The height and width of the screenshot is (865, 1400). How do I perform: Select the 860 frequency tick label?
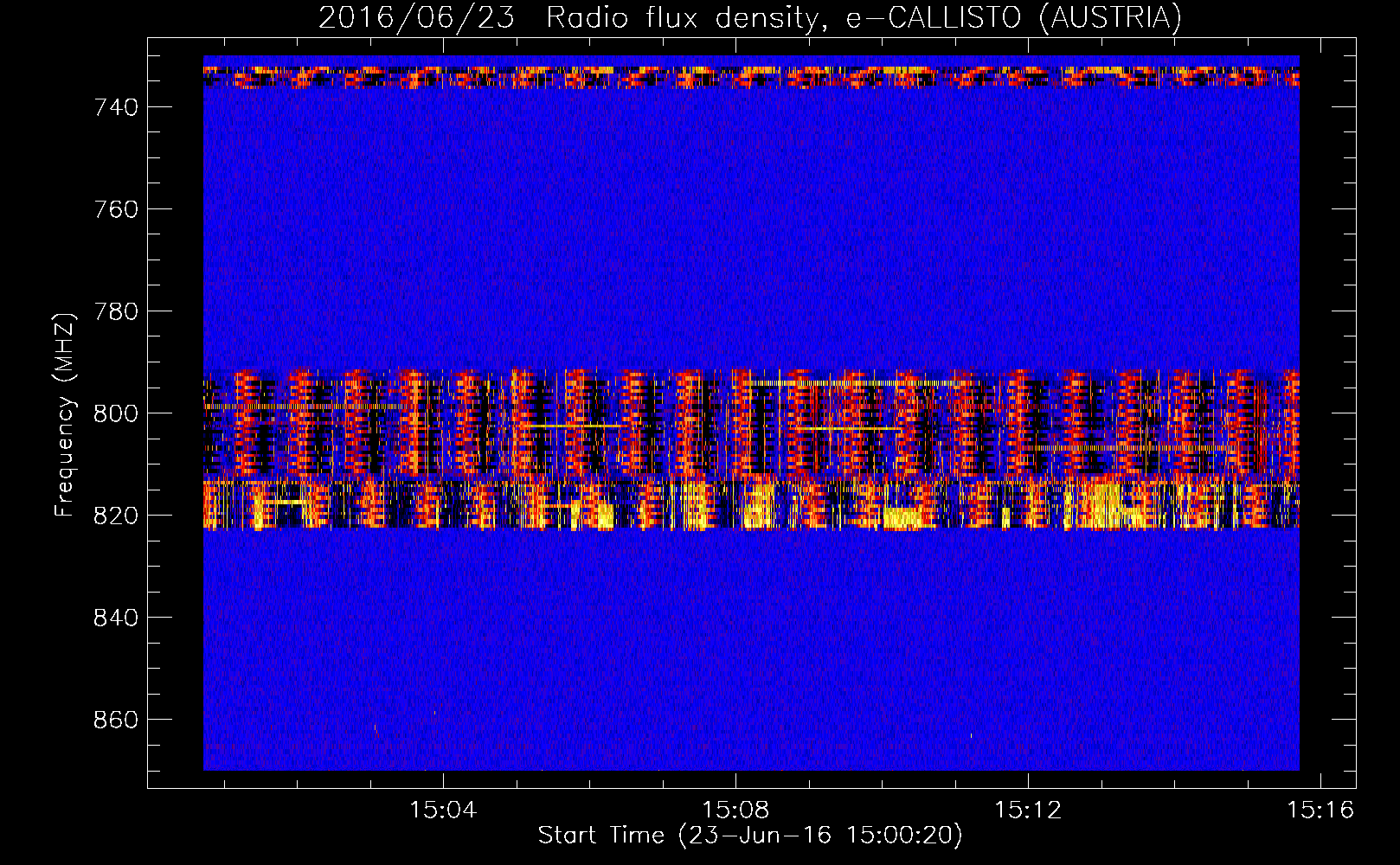pos(116,720)
